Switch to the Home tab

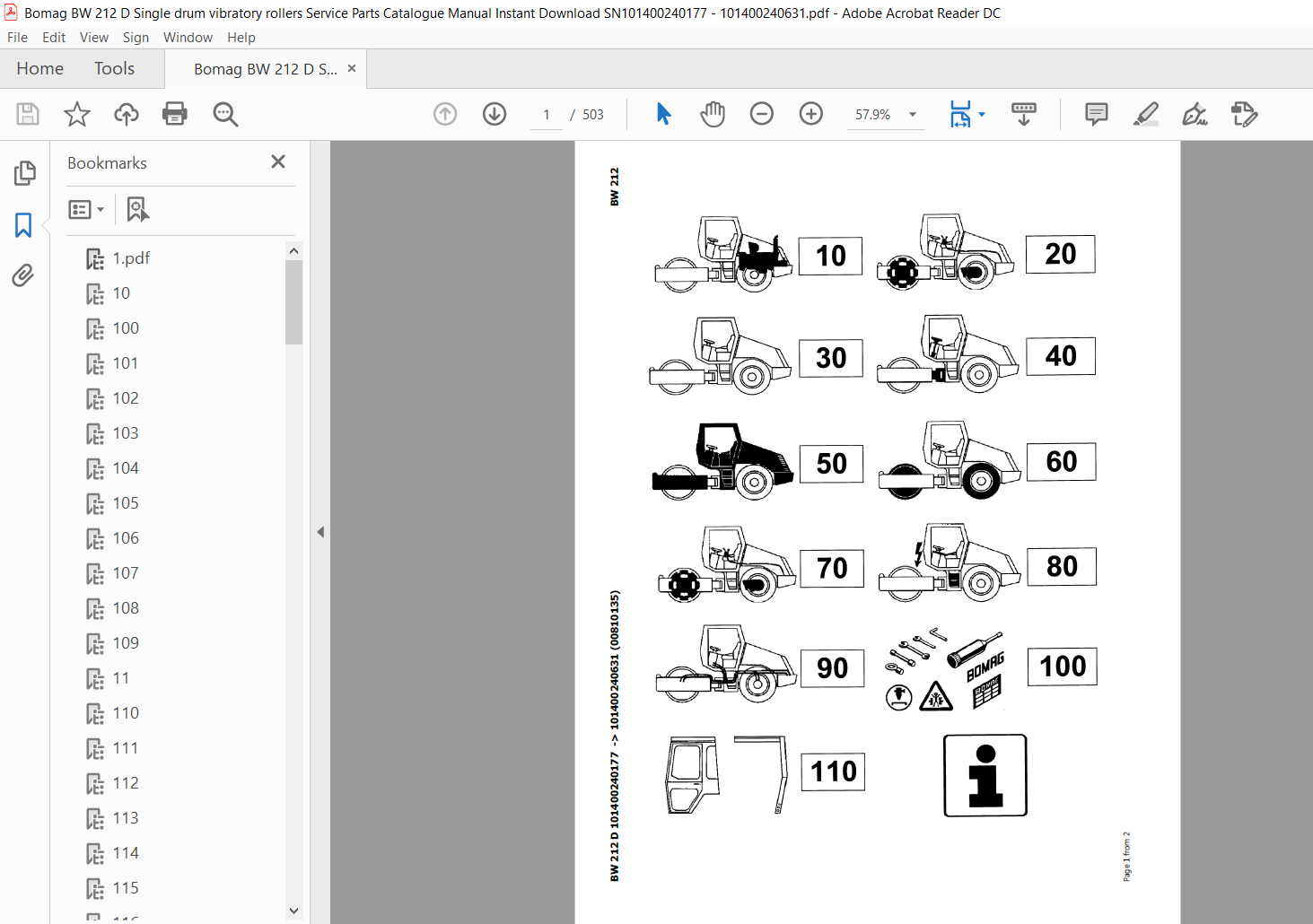click(39, 68)
